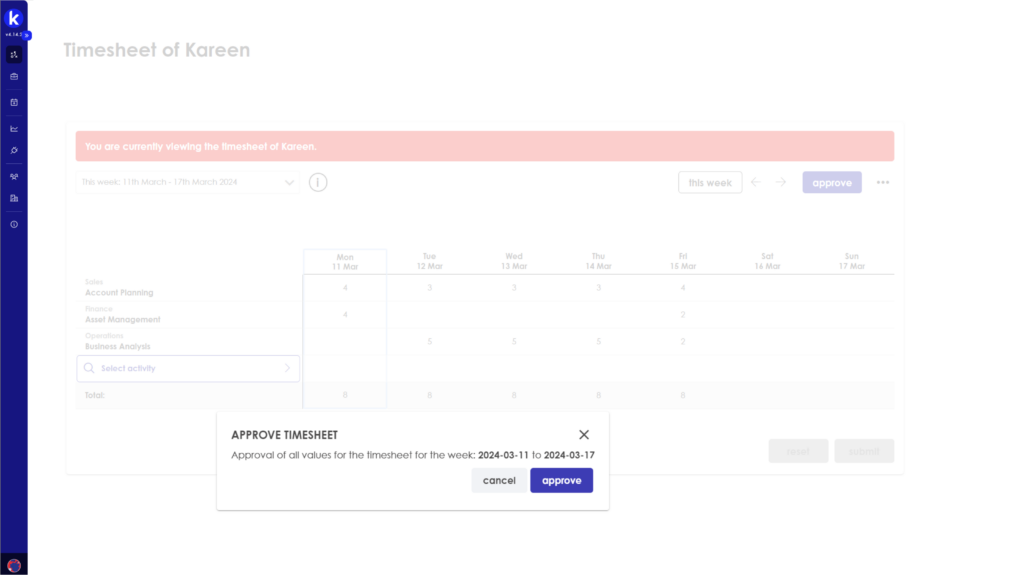Go to the next week with the right arrow

pyautogui.click(x=781, y=182)
